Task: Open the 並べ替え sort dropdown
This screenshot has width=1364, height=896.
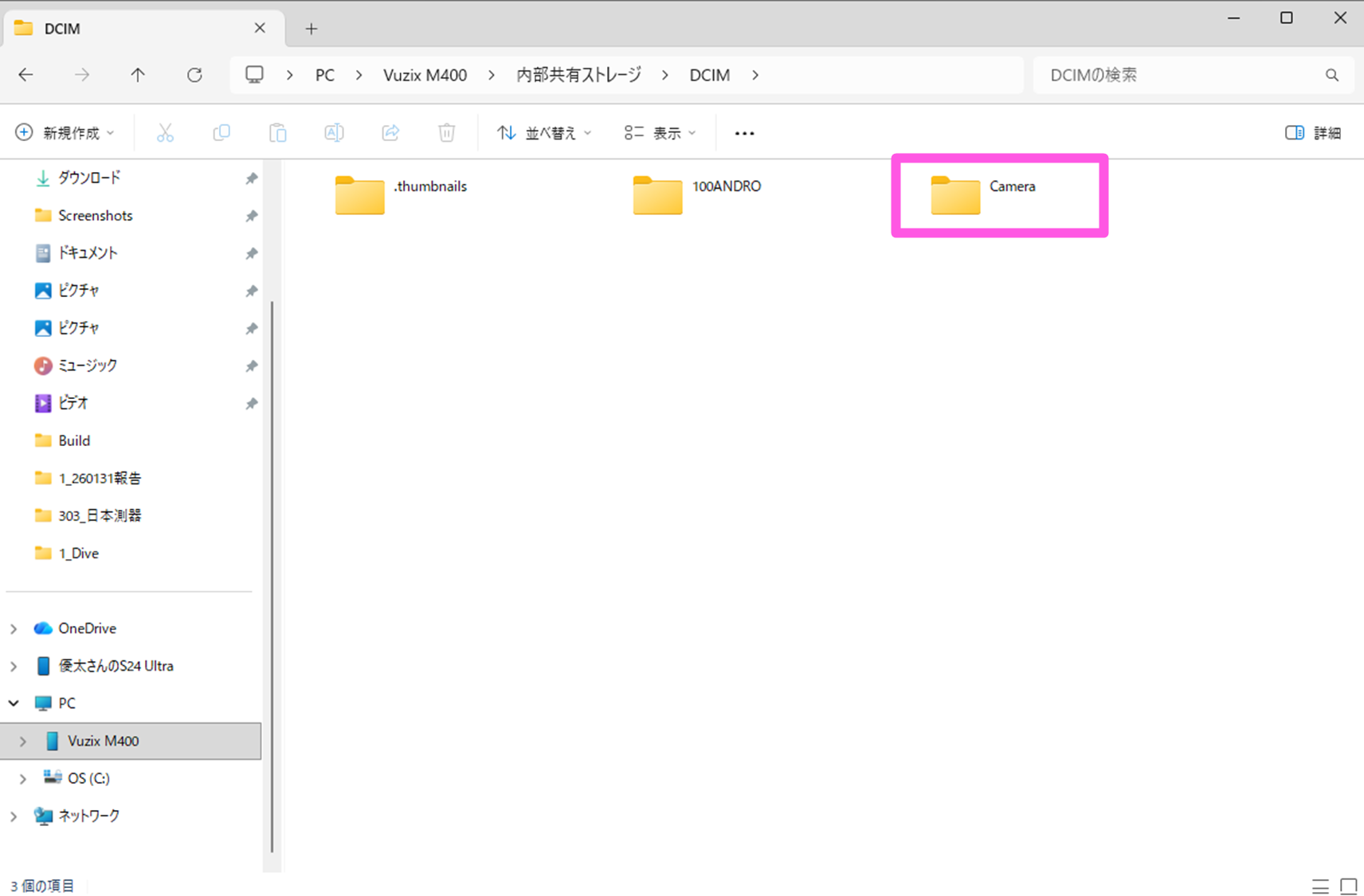Action: click(x=544, y=133)
